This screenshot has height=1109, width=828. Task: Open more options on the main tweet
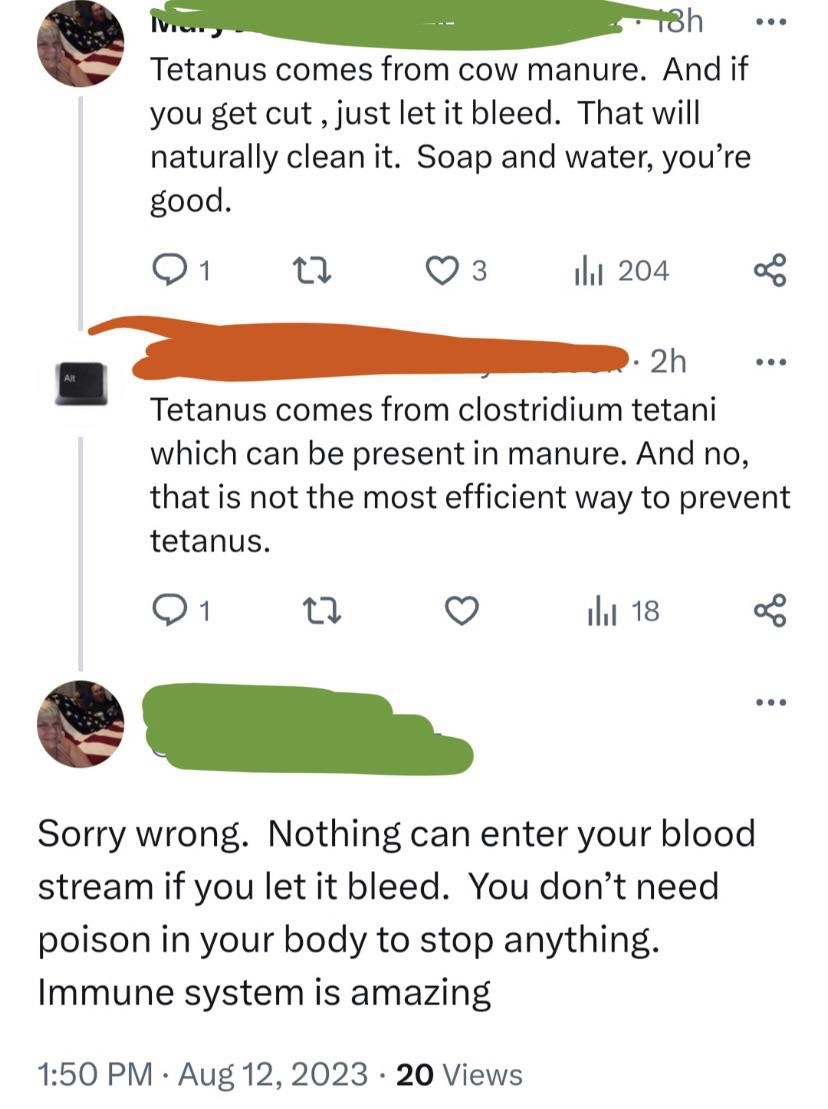pyautogui.click(x=770, y=703)
